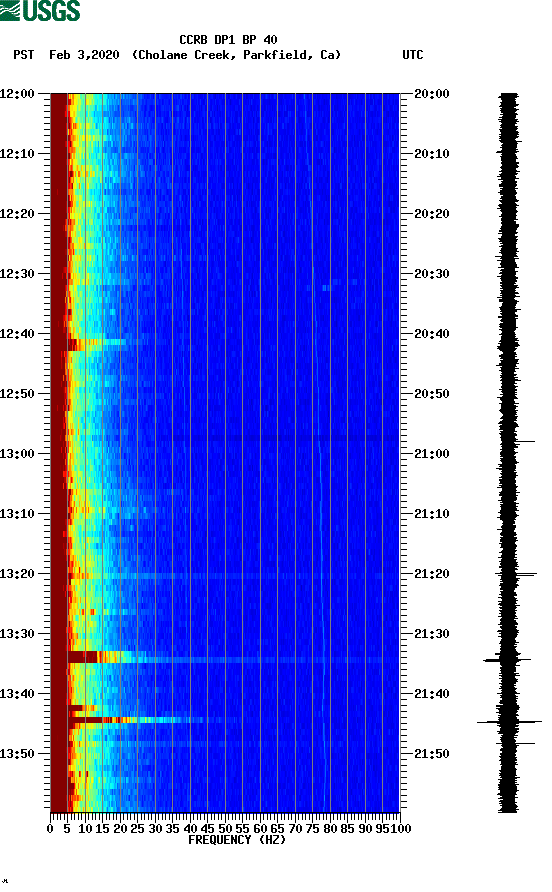This screenshot has height=892, width=552.
Task: Click the 13:40 PST time label
Action: (x=17, y=694)
